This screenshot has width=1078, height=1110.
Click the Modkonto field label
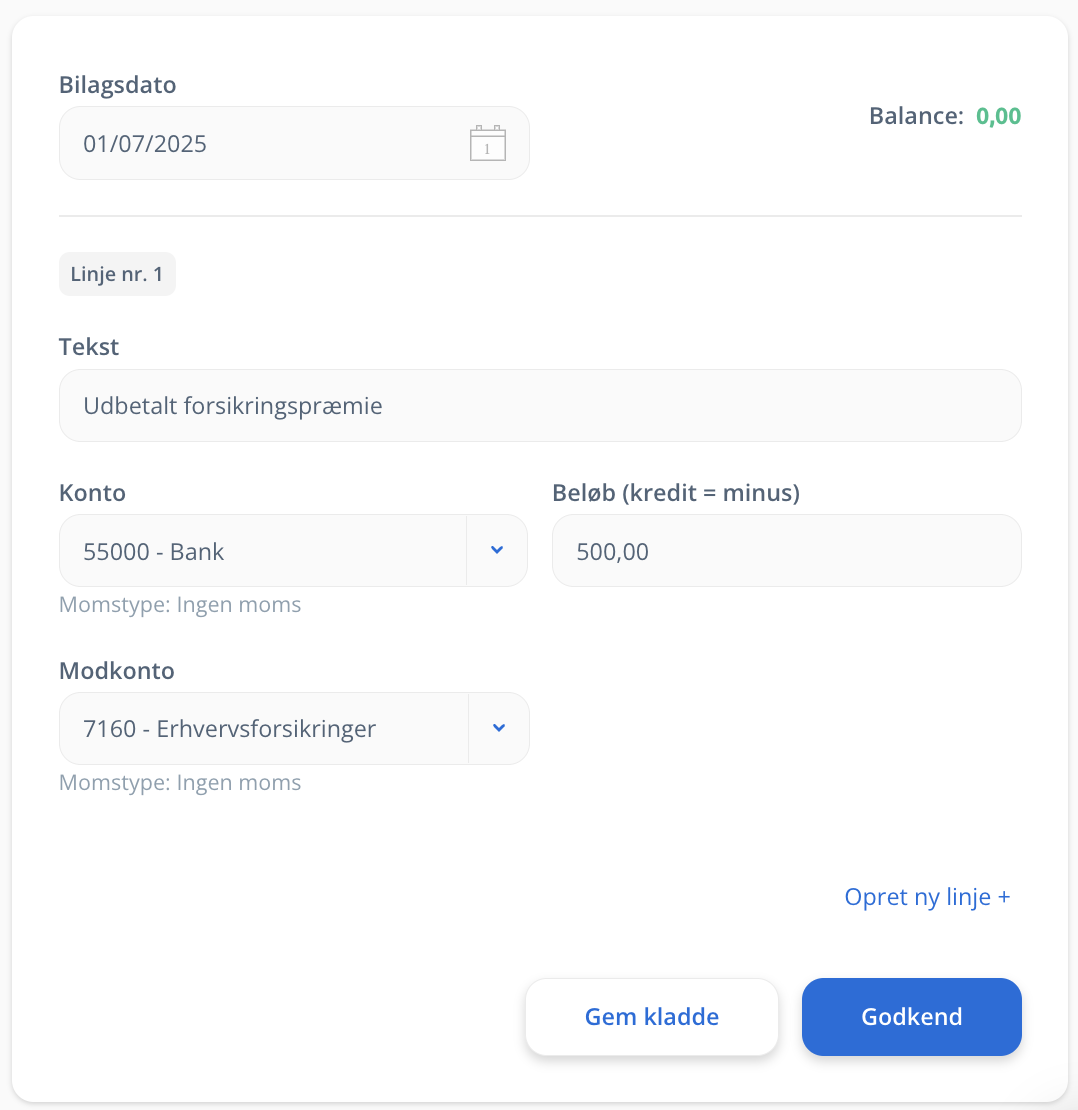click(117, 670)
